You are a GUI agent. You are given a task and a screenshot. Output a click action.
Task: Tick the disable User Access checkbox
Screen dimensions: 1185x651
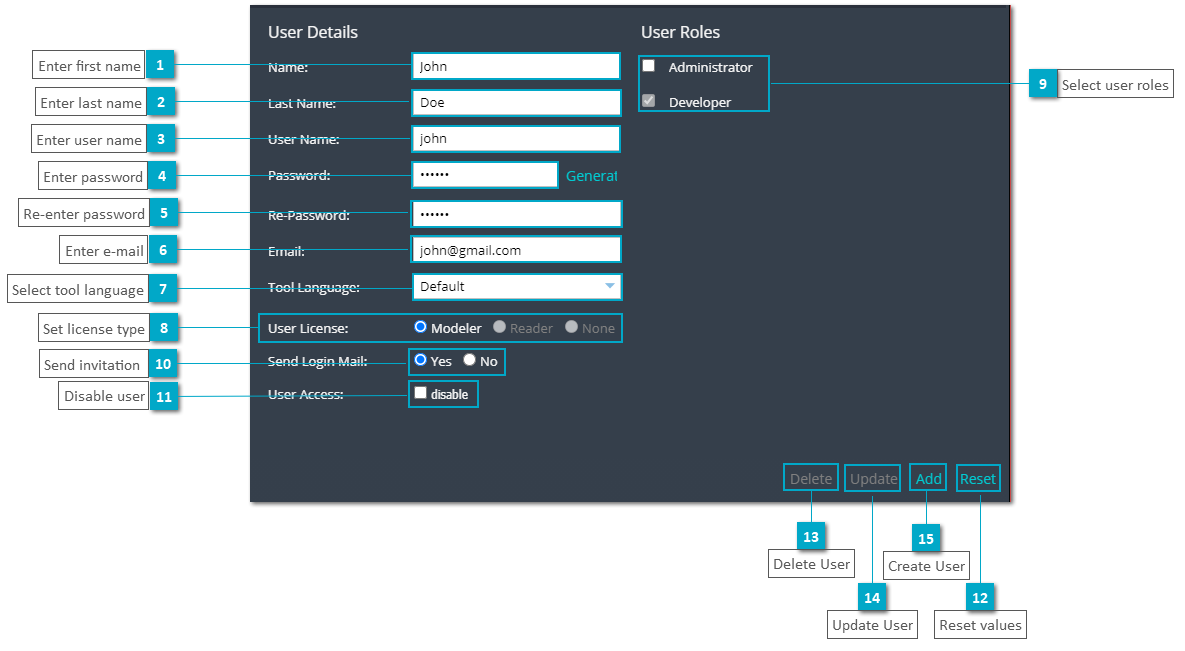pyautogui.click(x=420, y=393)
